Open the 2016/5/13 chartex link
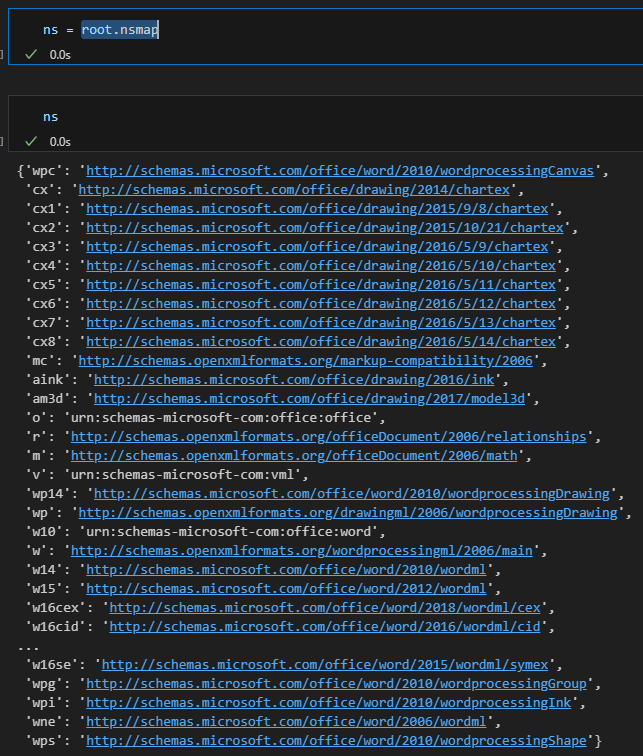This screenshot has height=756, width=643. [x=321, y=323]
